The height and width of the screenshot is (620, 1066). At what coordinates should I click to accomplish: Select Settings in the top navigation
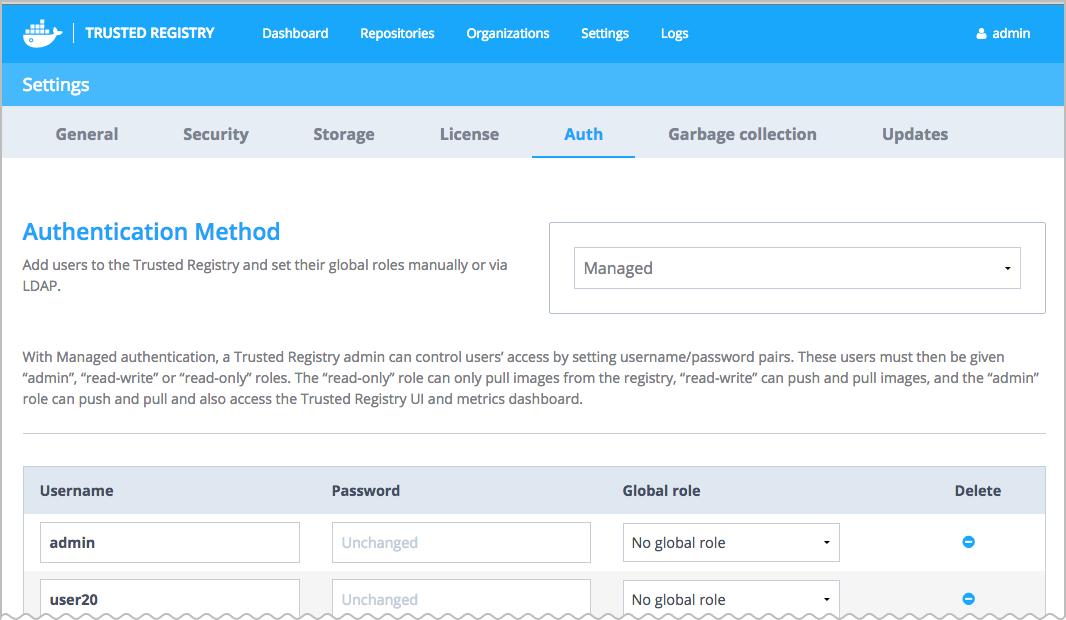604,33
